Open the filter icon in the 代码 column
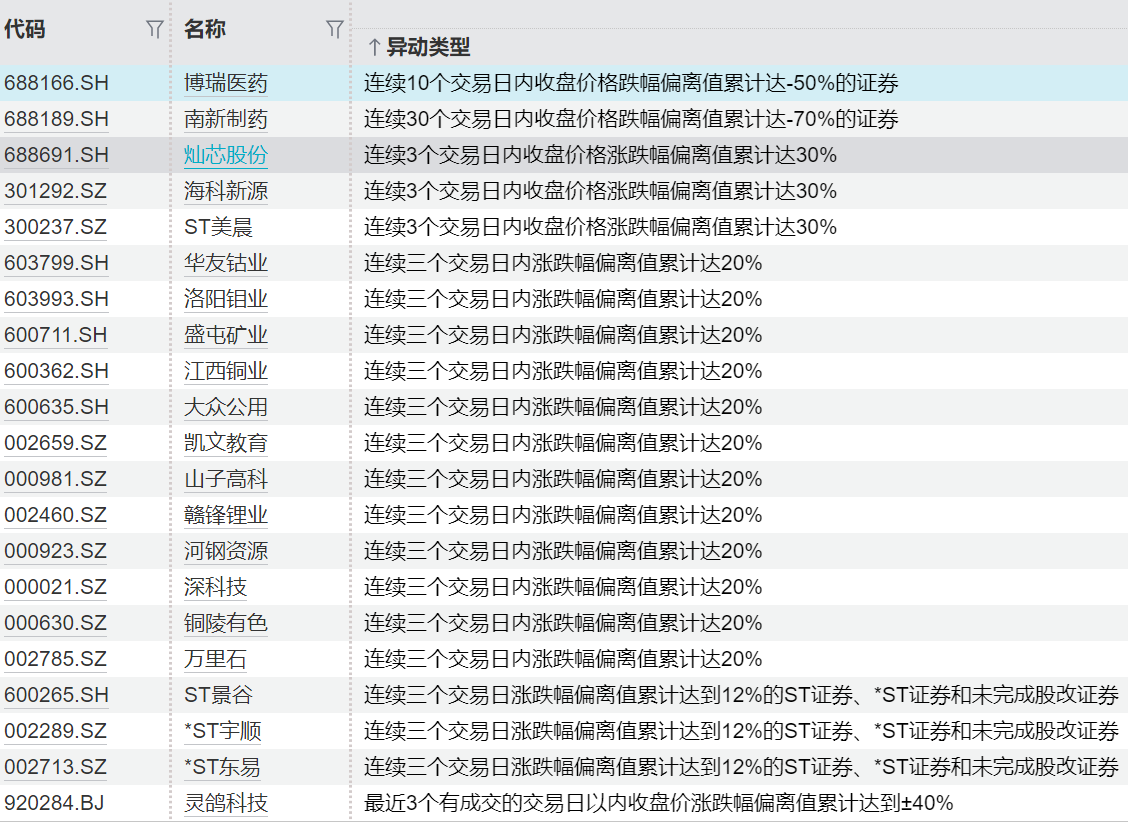1128x822 pixels. pos(155,30)
